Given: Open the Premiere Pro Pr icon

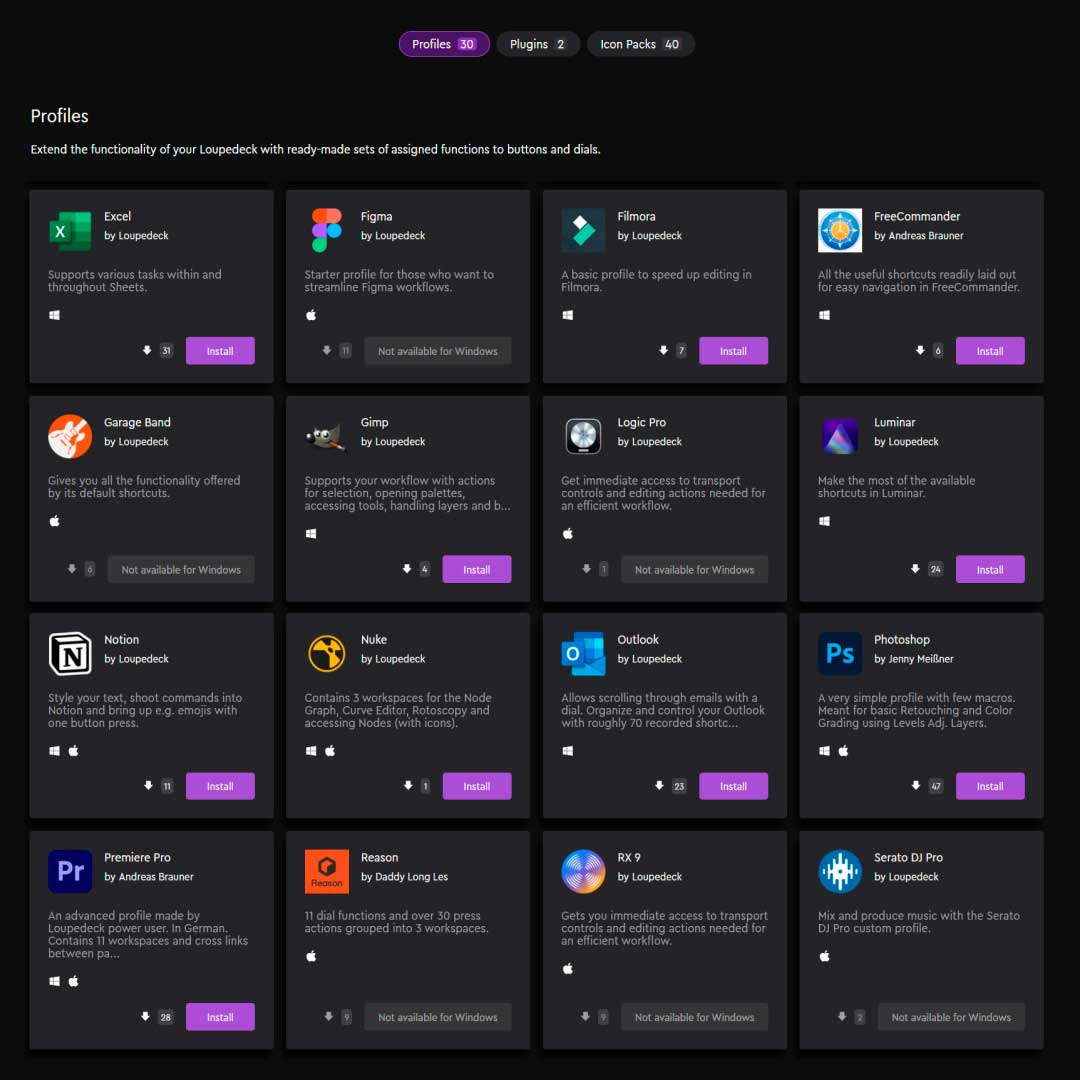Looking at the screenshot, I should 70,871.
